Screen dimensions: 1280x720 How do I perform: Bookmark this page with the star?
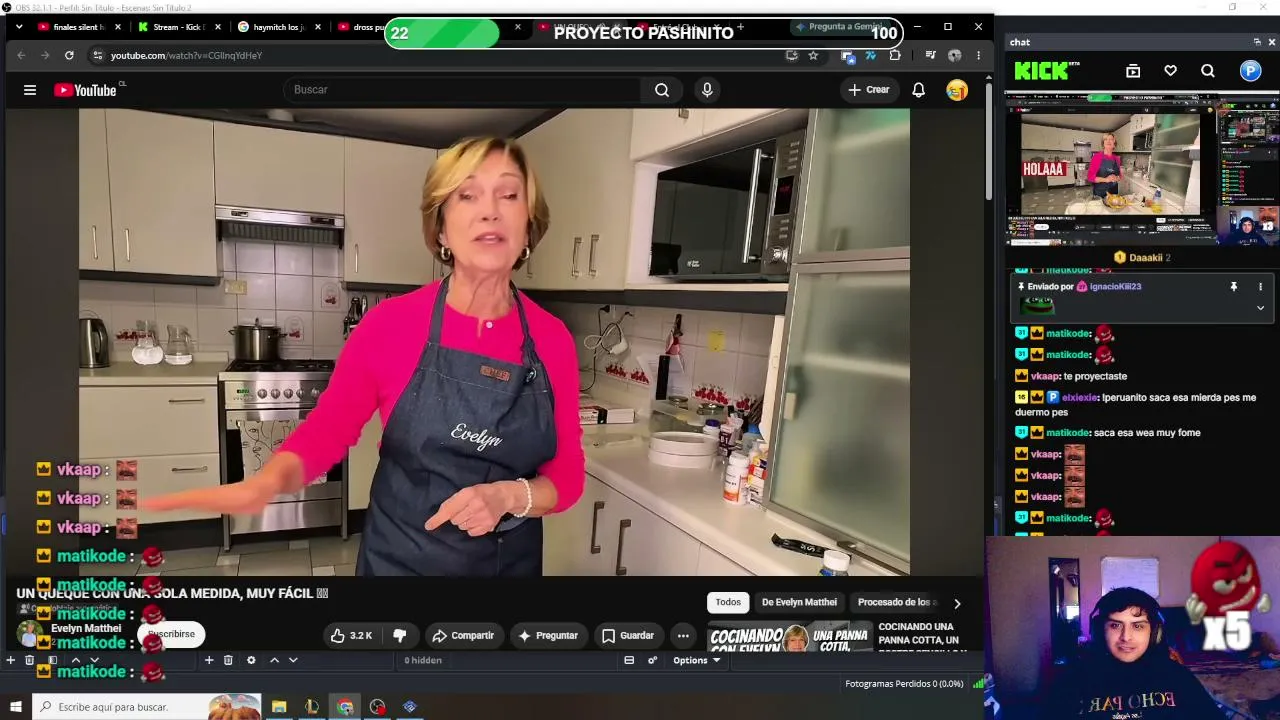click(813, 55)
